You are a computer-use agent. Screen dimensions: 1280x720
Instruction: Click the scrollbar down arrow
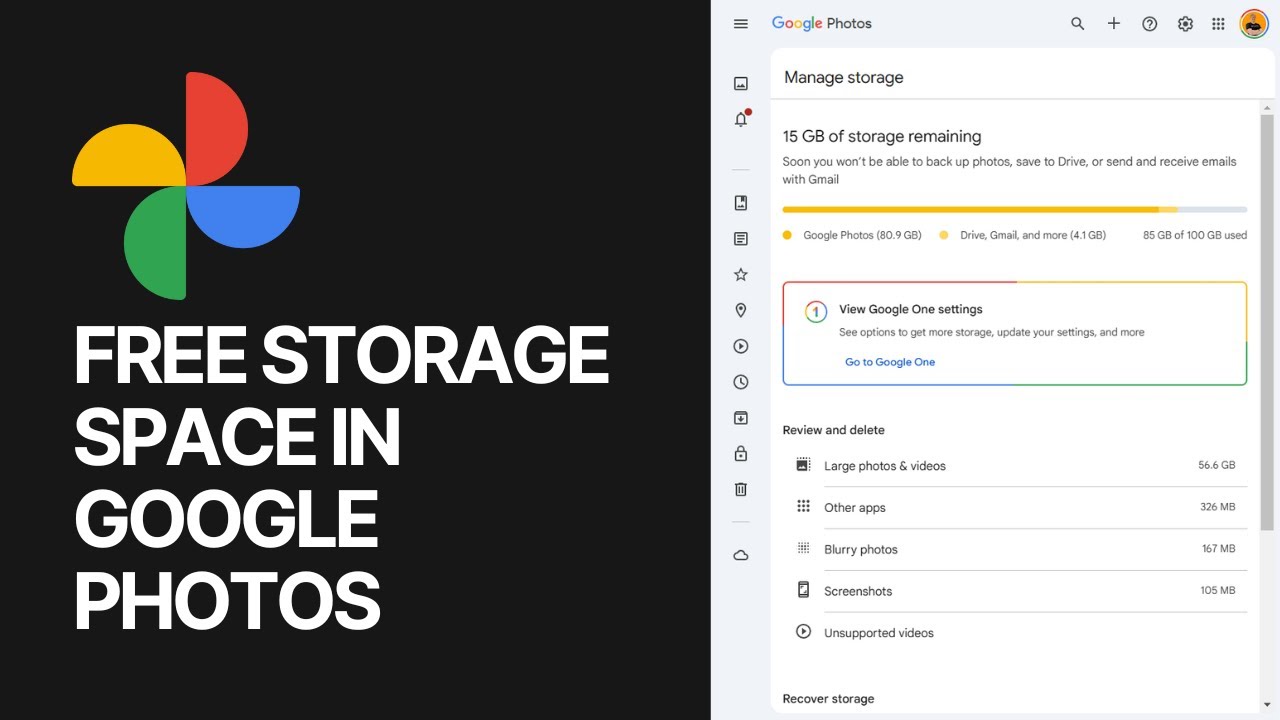coord(1267,705)
